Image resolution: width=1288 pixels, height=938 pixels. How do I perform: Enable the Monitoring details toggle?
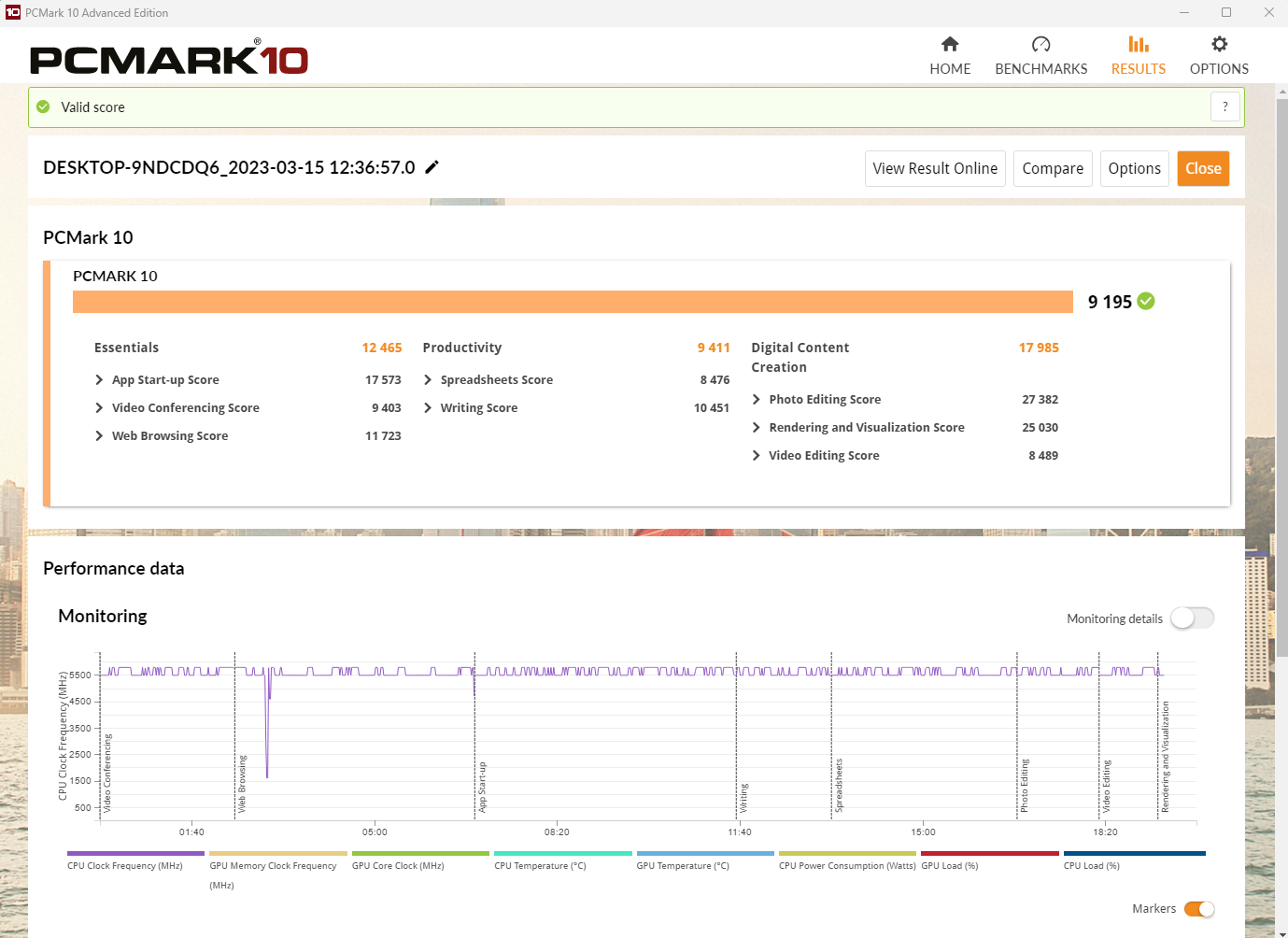pyautogui.click(x=1192, y=618)
